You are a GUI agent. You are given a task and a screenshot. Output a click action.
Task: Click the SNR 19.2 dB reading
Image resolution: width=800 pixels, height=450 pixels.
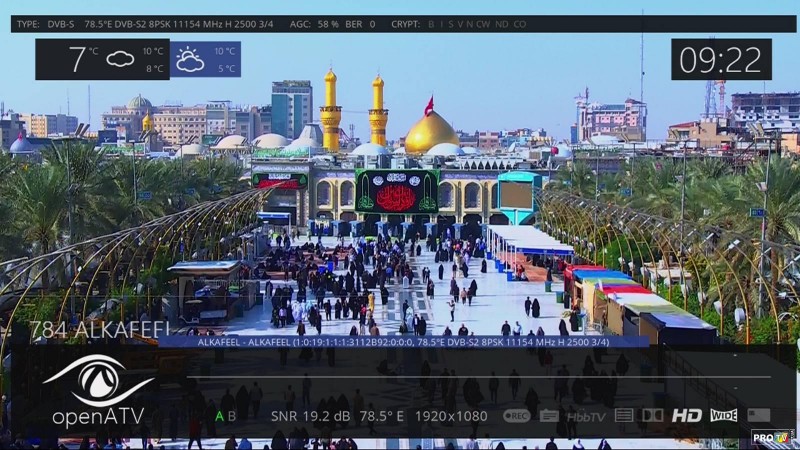[x=309, y=416]
